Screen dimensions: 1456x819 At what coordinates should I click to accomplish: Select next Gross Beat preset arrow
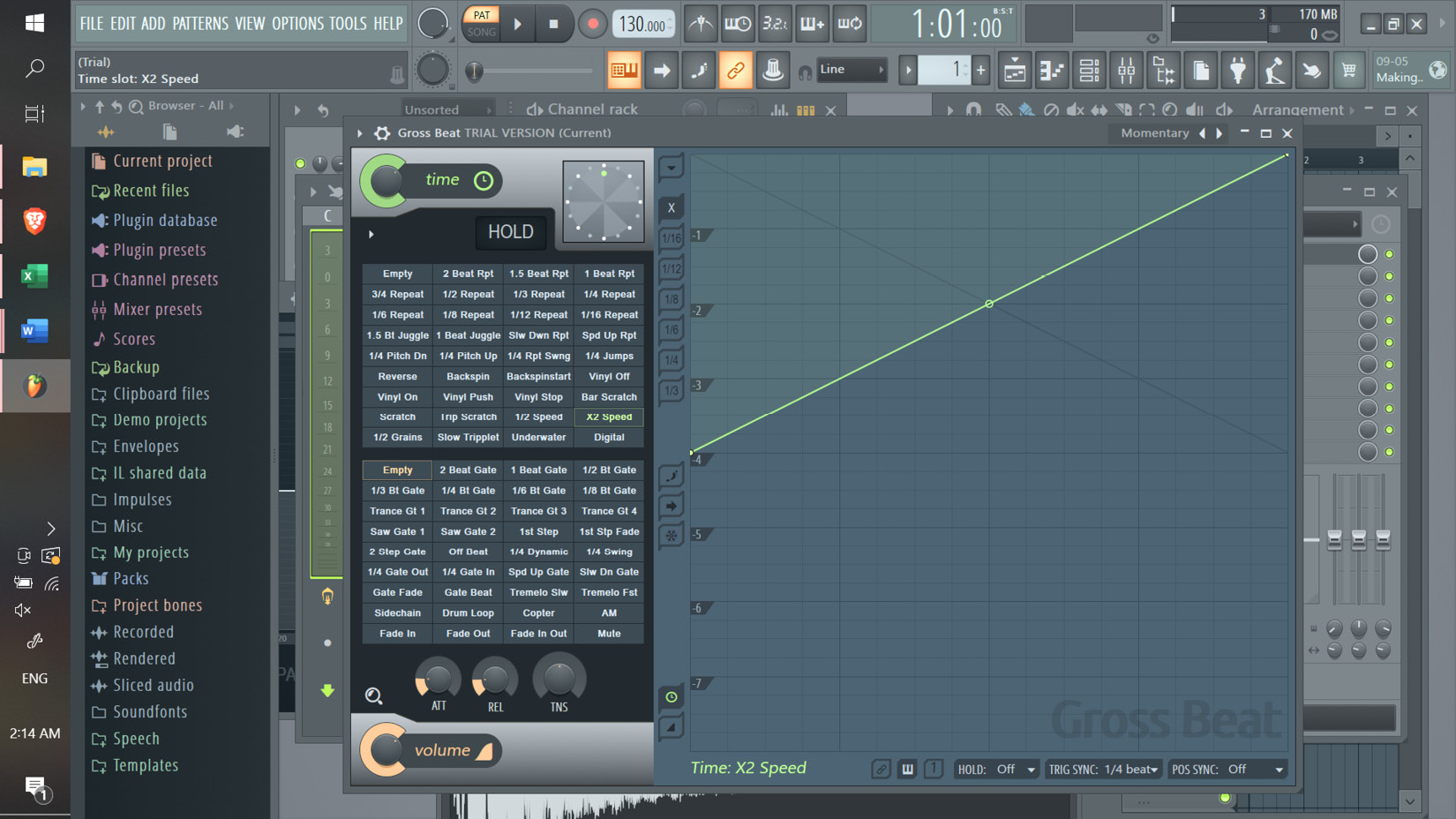[1220, 133]
